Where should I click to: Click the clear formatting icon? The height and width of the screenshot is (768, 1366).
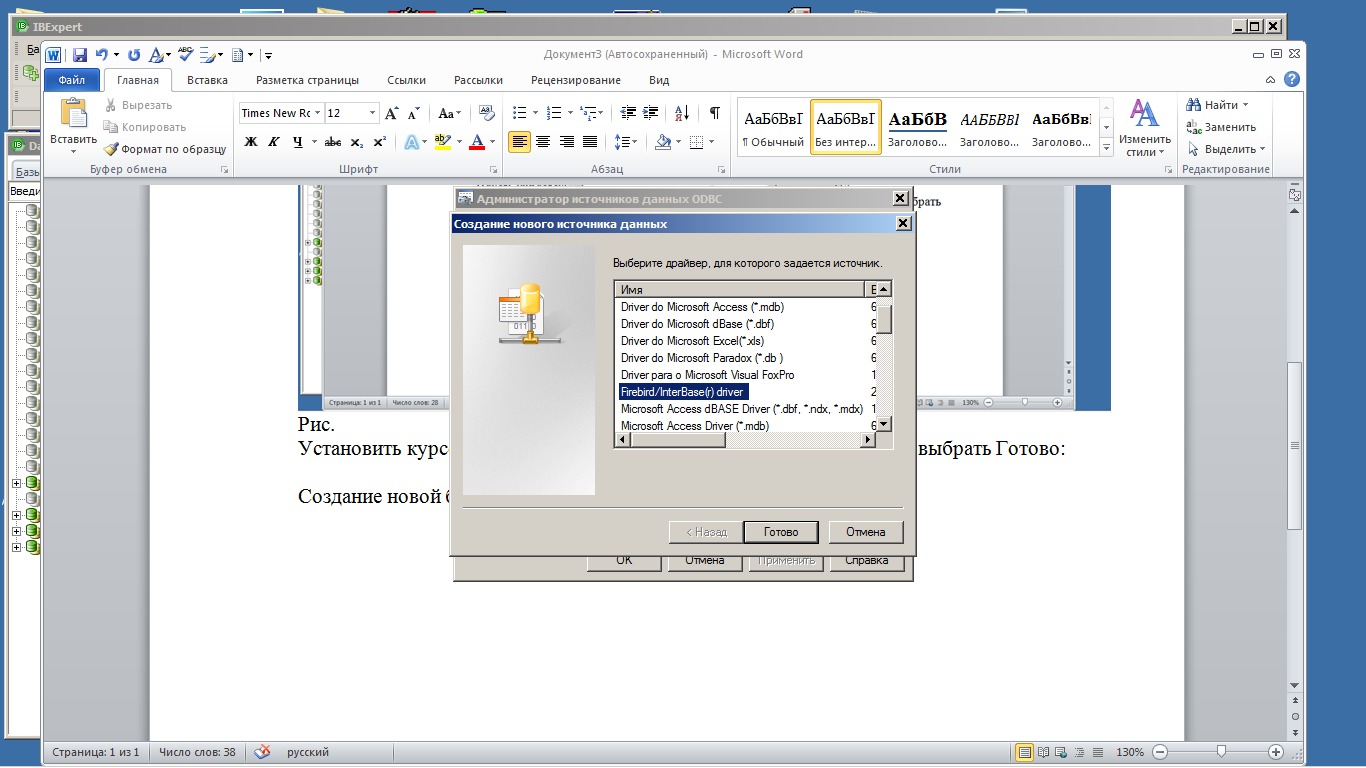click(x=487, y=113)
